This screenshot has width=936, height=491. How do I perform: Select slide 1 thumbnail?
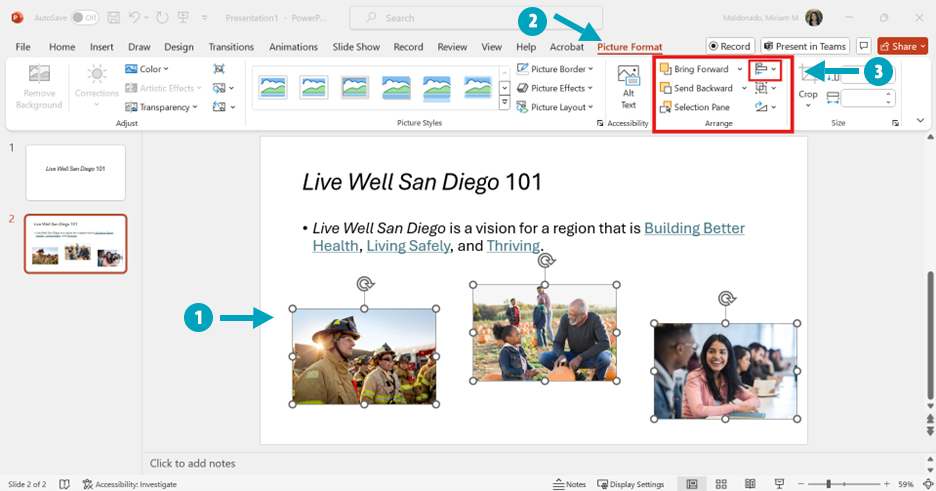[75, 172]
